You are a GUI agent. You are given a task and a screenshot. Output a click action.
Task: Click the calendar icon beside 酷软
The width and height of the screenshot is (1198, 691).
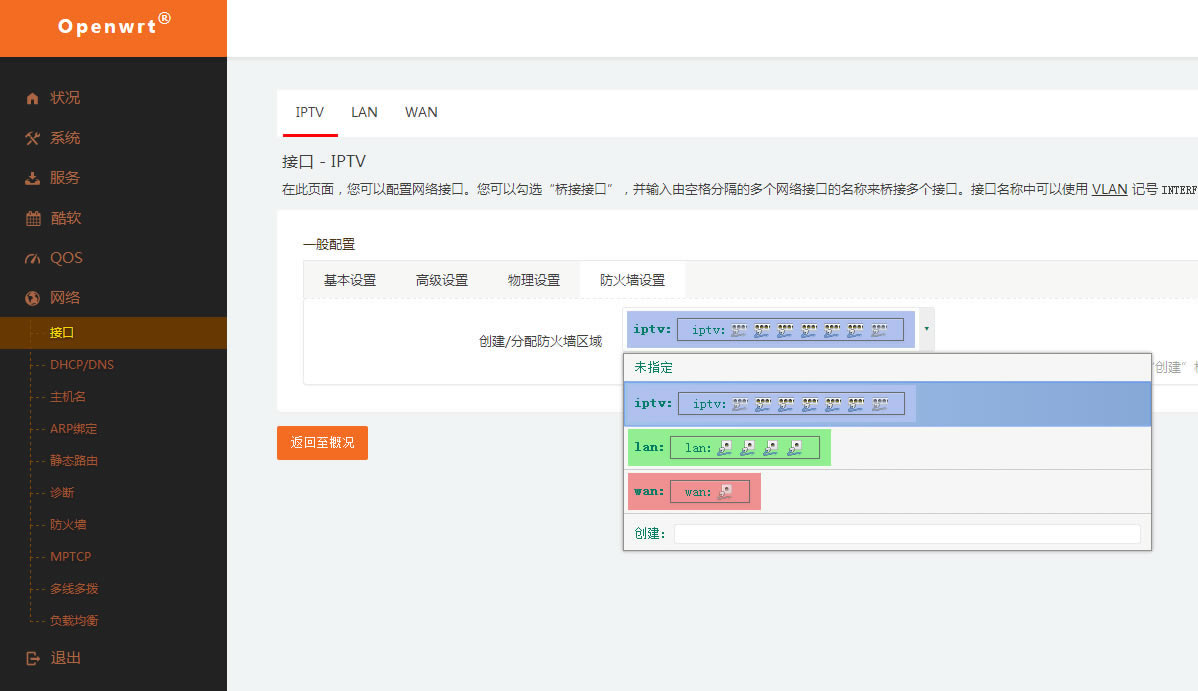click(x=33, y=218)
